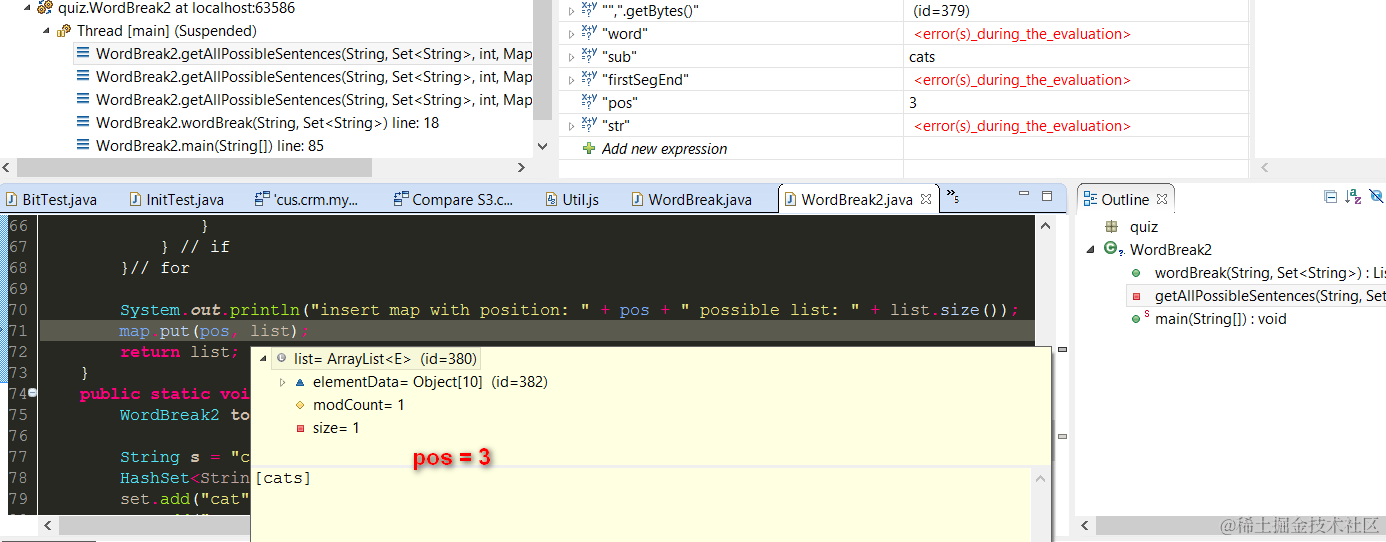Collapse the list= ArrayList<E> node in popup
The width and height of the screenshot is (1386, 542).
265,358
